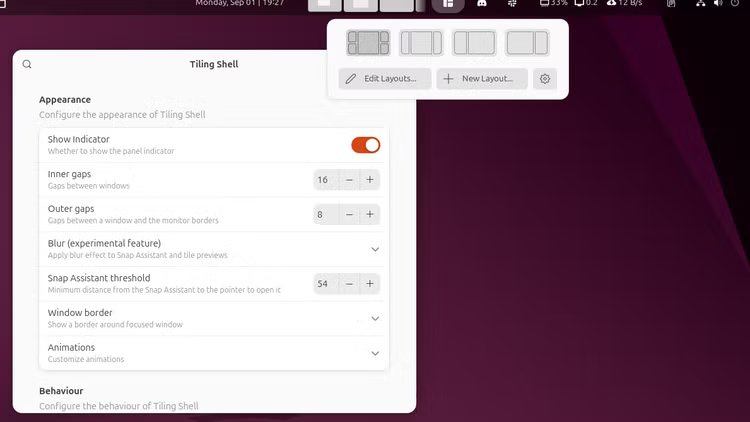Increase Outer gaps value
This screenshot has height=422, width=750.
click(370, 214)
